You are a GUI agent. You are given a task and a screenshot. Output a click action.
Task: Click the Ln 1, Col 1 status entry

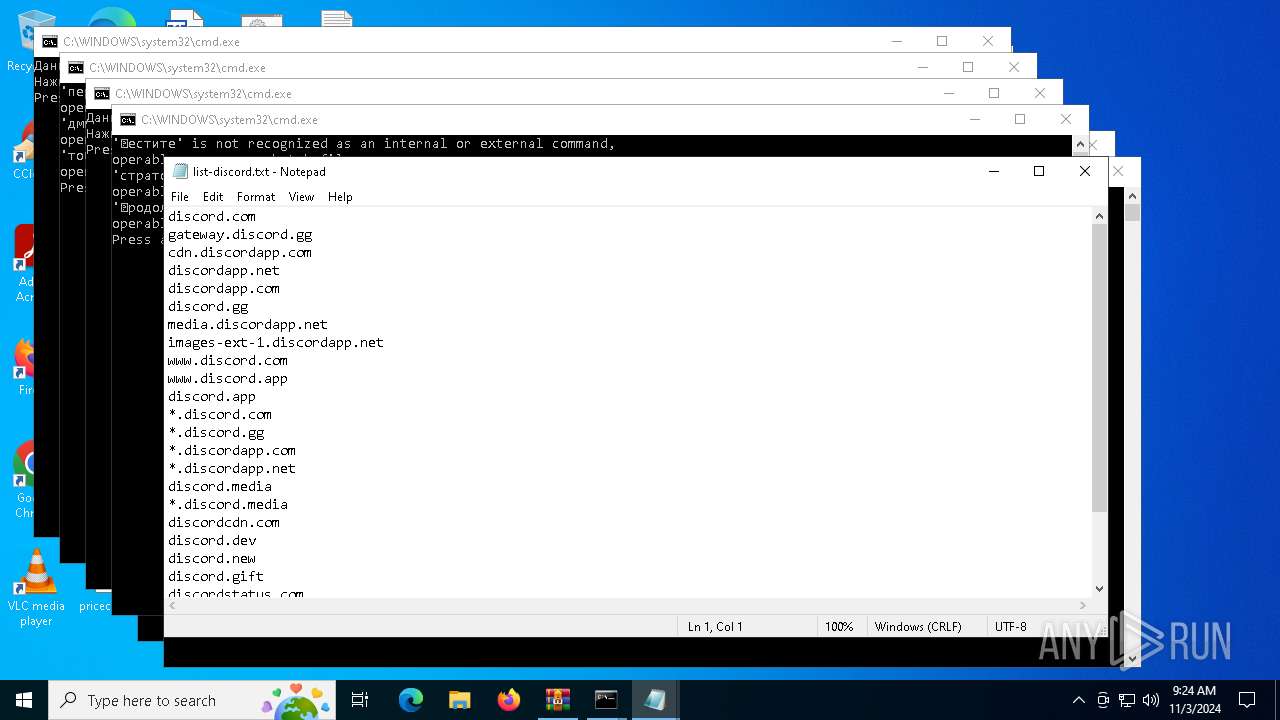click(x=715, y=627)
